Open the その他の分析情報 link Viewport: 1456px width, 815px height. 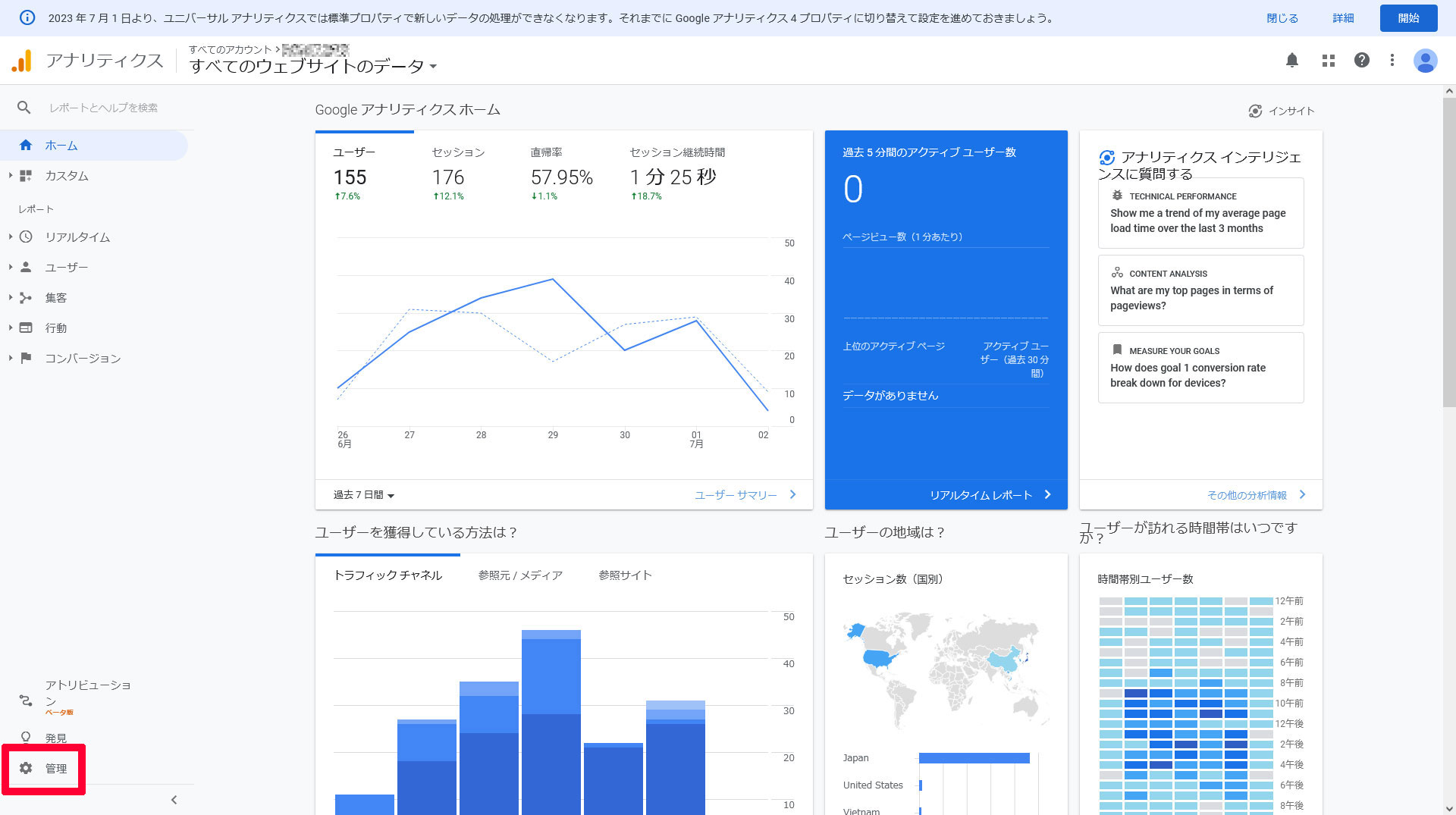(1257, 495)
